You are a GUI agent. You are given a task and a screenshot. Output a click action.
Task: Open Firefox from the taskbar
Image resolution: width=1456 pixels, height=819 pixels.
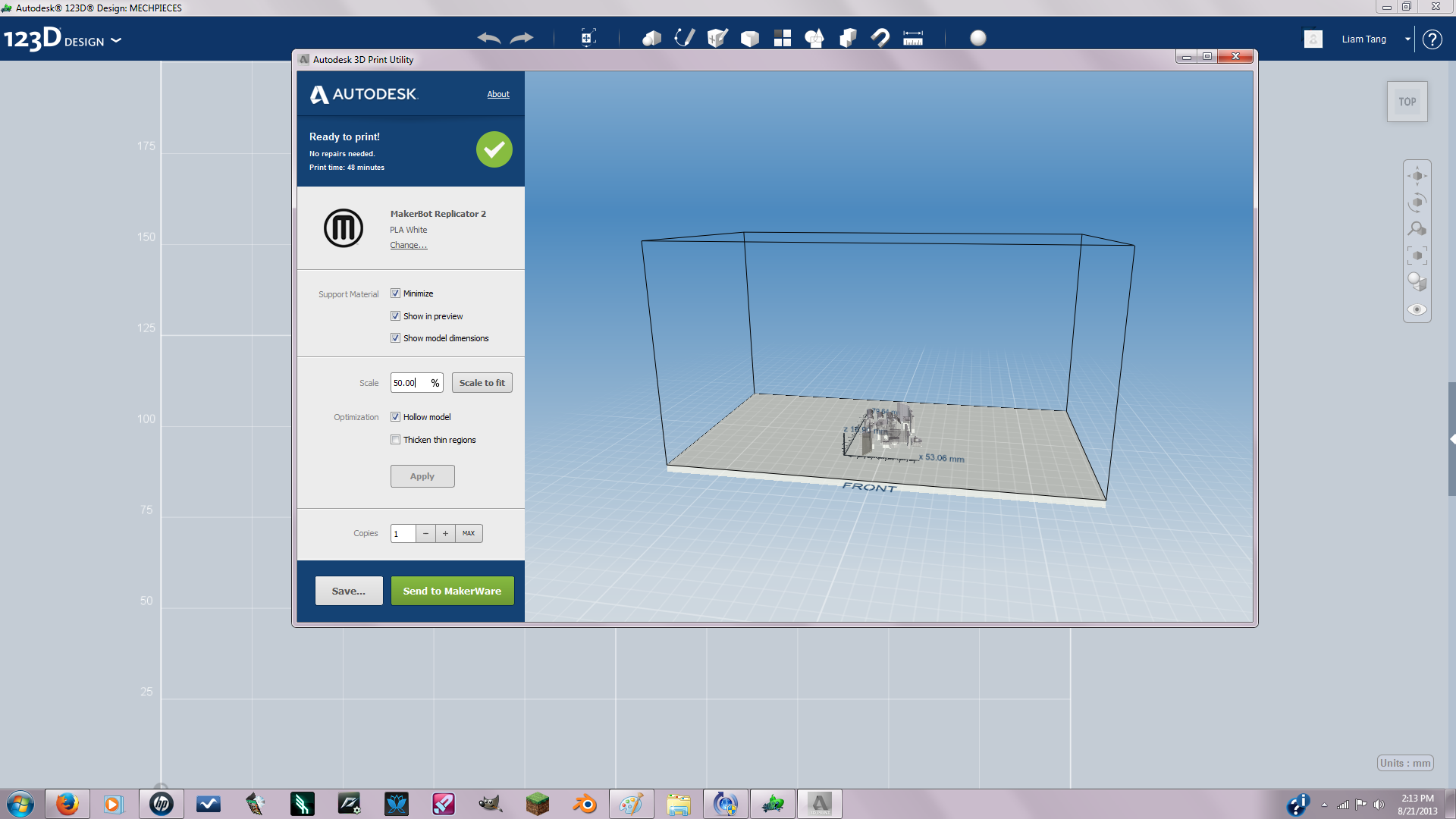point(67,804)
